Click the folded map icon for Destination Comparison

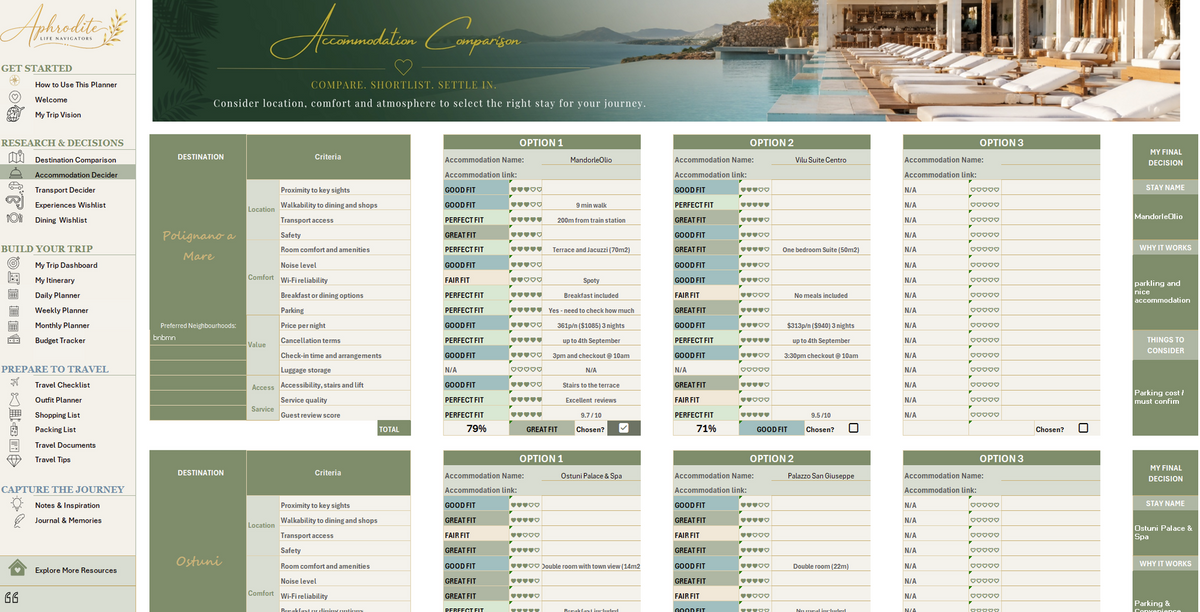click(15, 158)
